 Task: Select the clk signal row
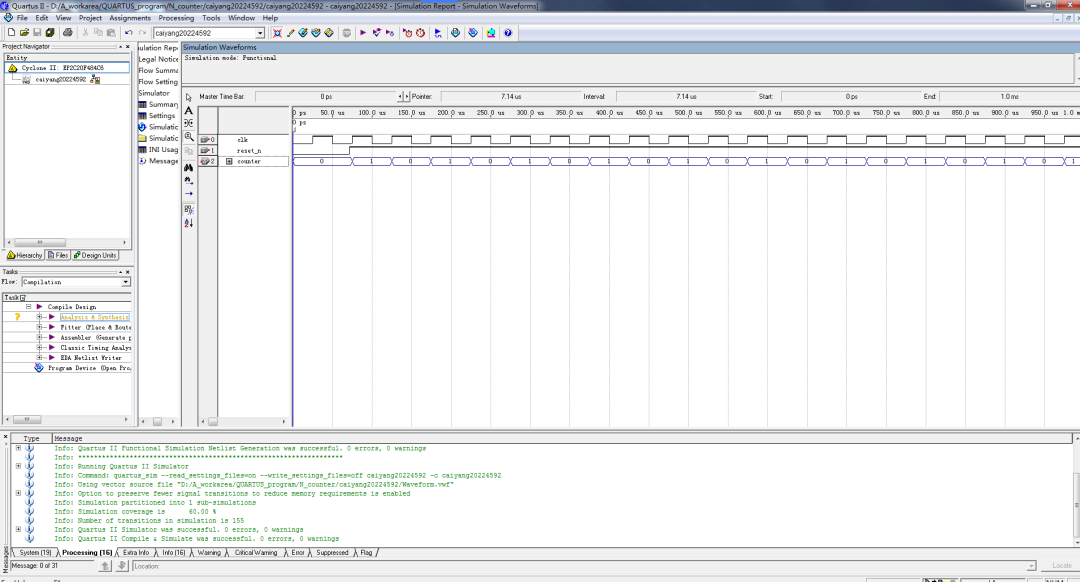[x=242, y=139]
